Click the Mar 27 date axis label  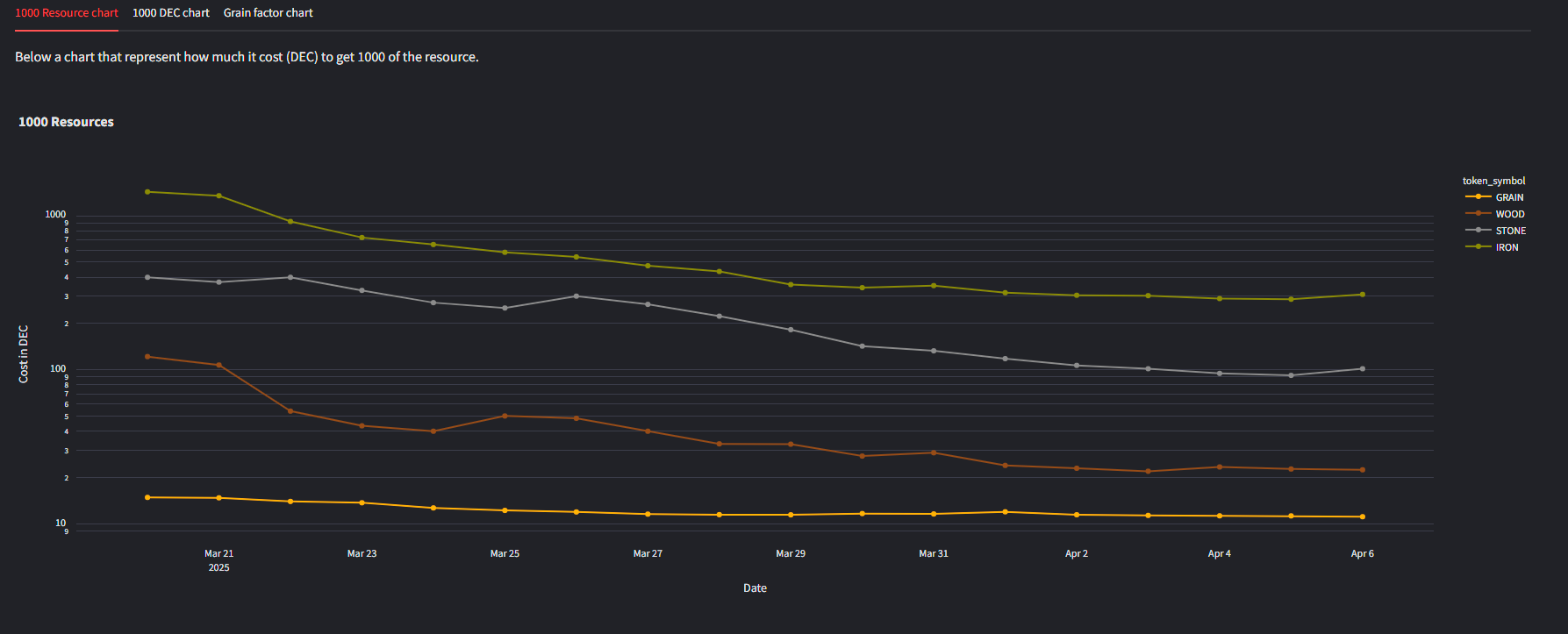(x=648, y=553)
